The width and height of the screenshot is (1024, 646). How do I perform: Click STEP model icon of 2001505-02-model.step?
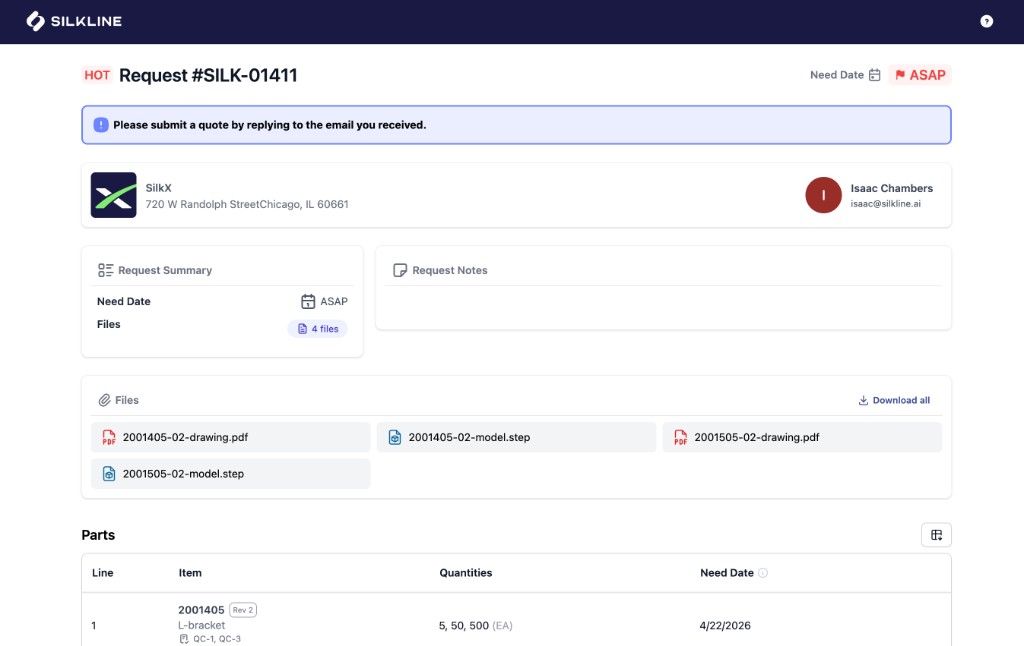click(x=109, y=474)
